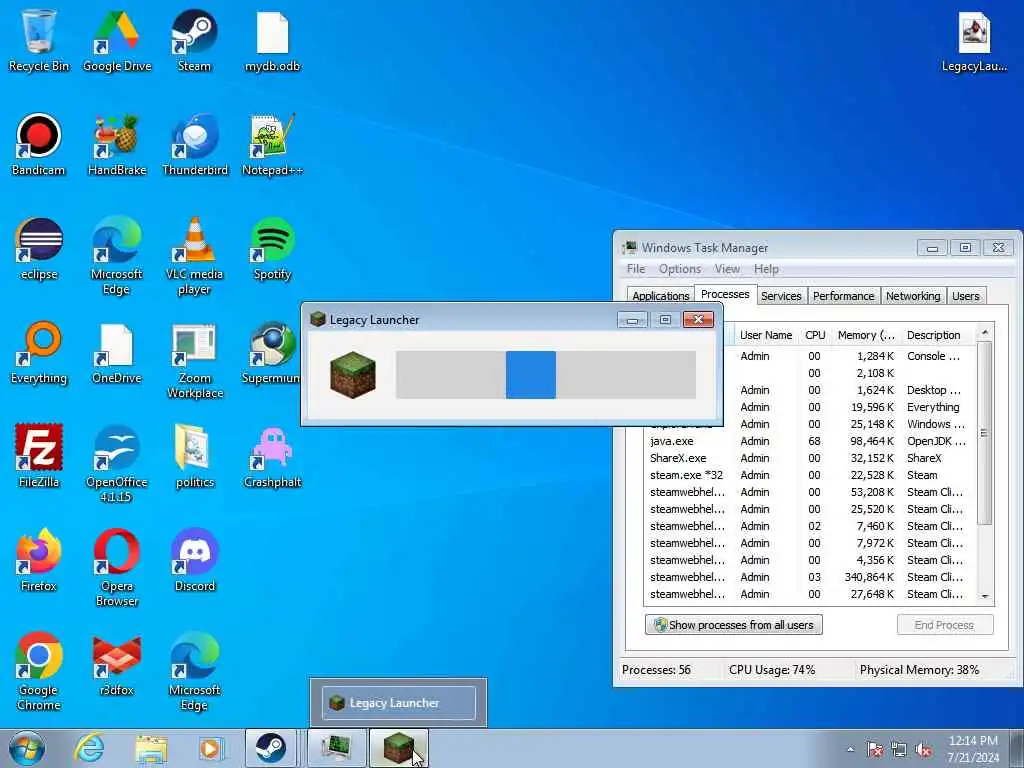Select the eclipse desktop icon
The width and height of the screenshot is (1024, 768).
click(39, 249)
